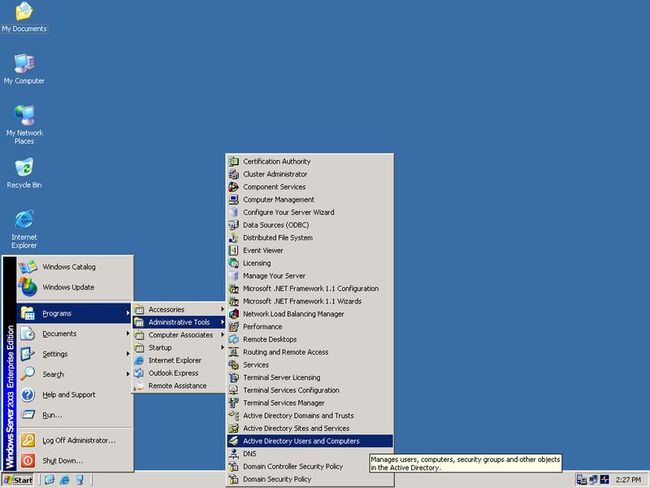Image resolution: width=650 pixels, height=488 pixels.
Task: Click the Performance icon
Action: (234, 327)
